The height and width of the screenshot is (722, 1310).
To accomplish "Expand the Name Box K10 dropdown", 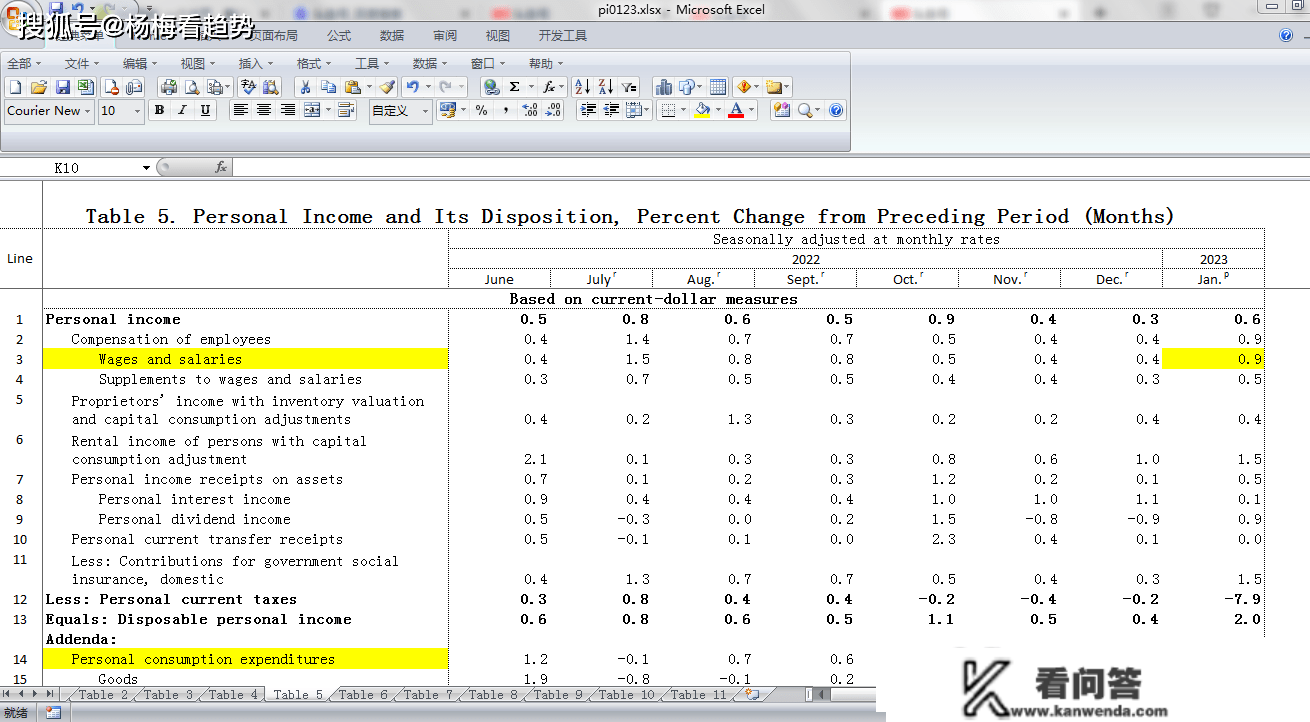I will [147, 168].
